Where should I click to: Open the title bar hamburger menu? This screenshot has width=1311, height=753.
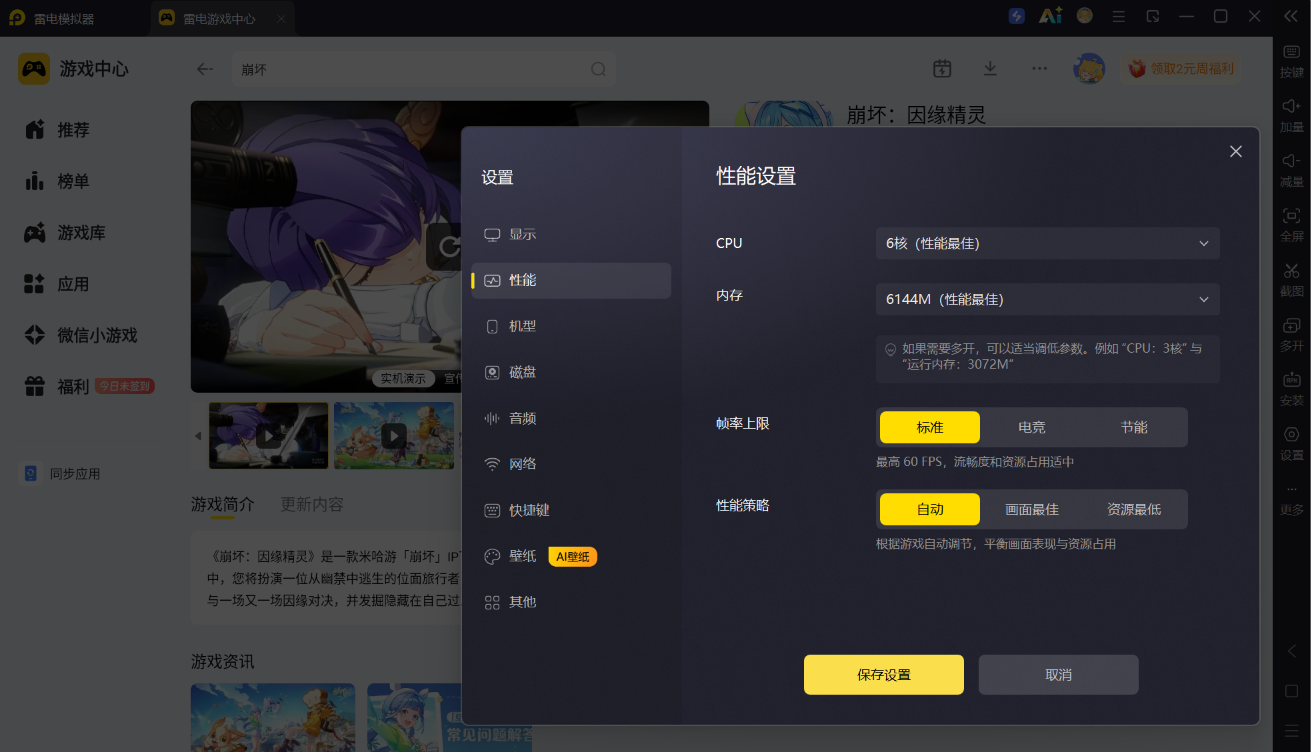1119,16
